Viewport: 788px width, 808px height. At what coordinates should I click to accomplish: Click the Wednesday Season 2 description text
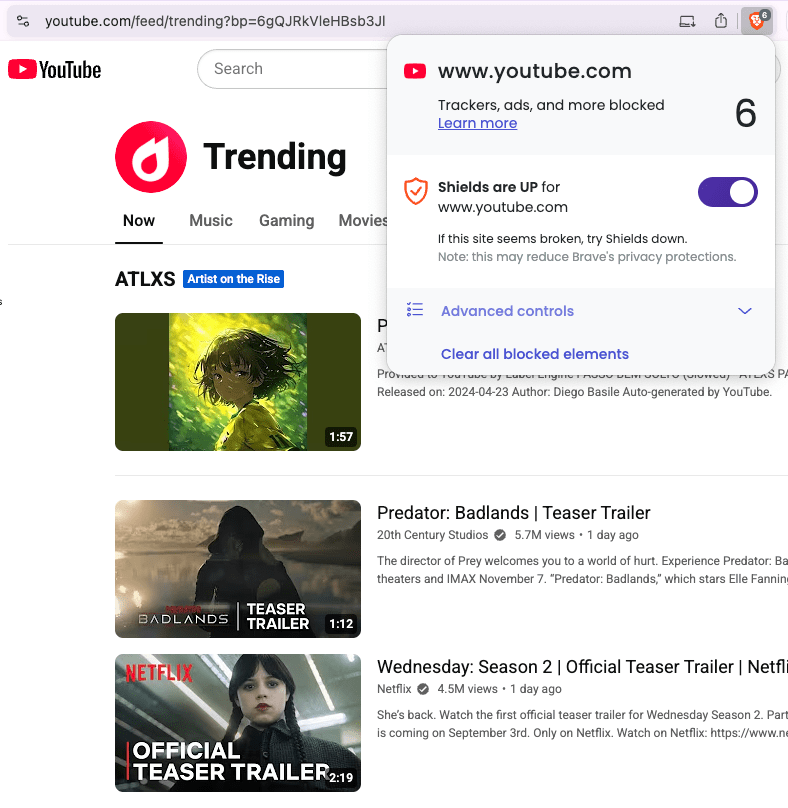pos(582,724)
